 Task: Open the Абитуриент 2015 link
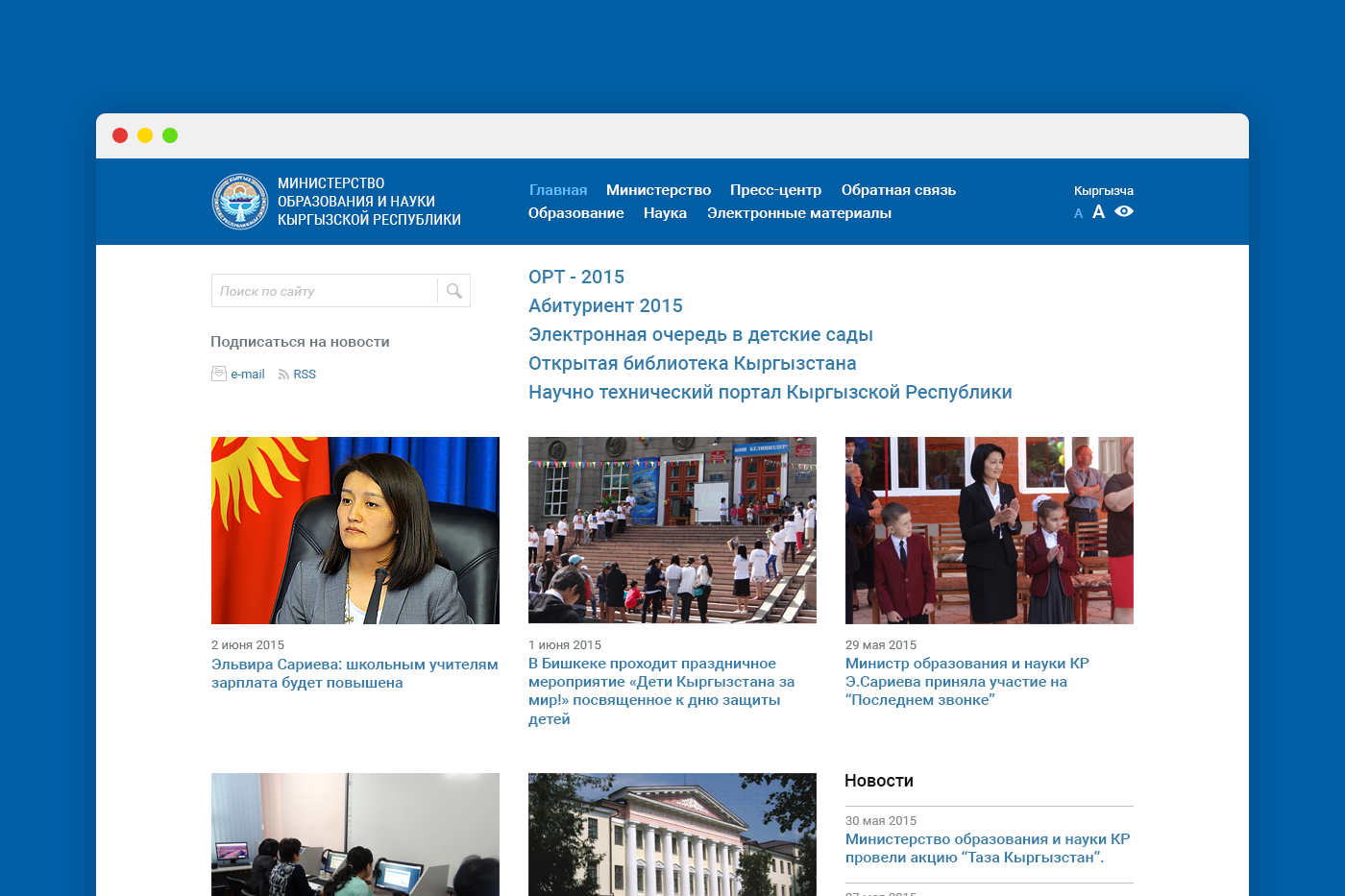tap(605, 305)
